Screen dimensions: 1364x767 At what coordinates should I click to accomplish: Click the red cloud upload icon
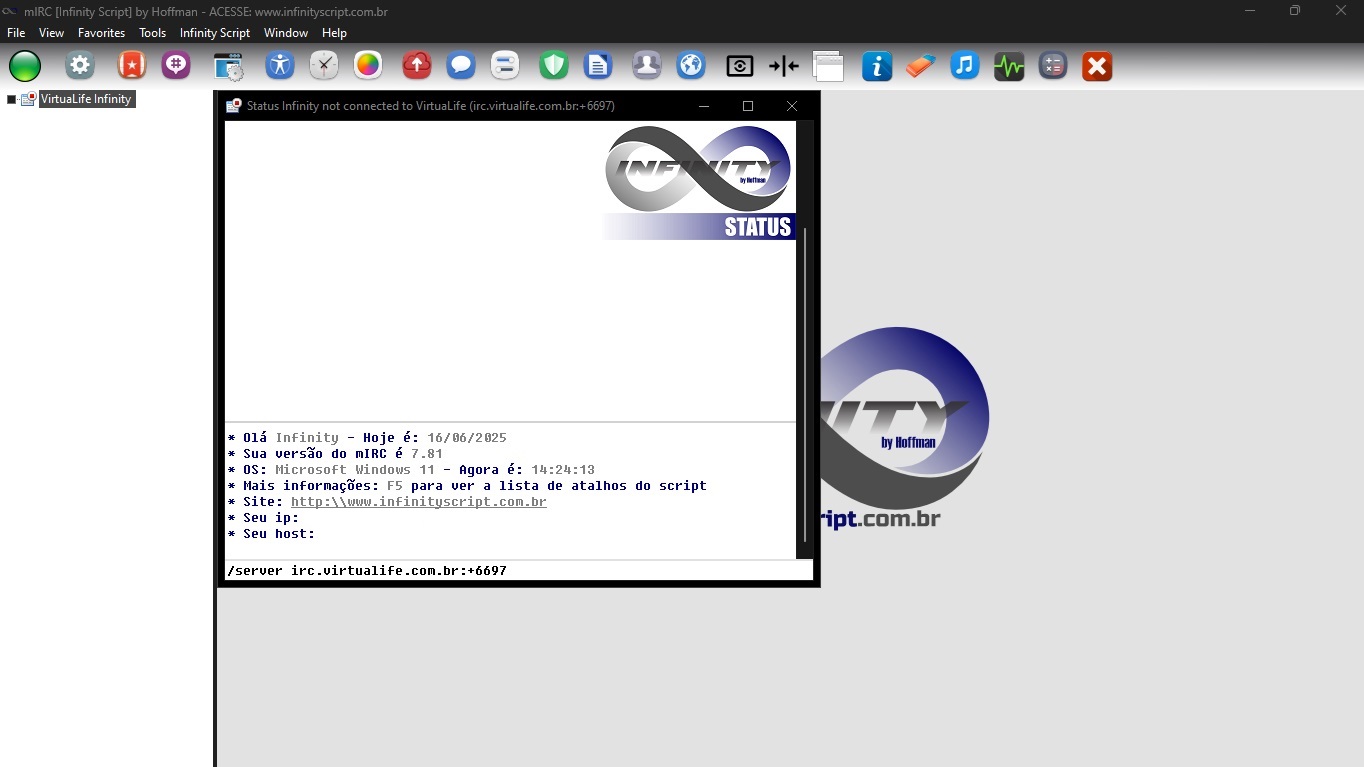pyautogui.click(x=416, y=67)
